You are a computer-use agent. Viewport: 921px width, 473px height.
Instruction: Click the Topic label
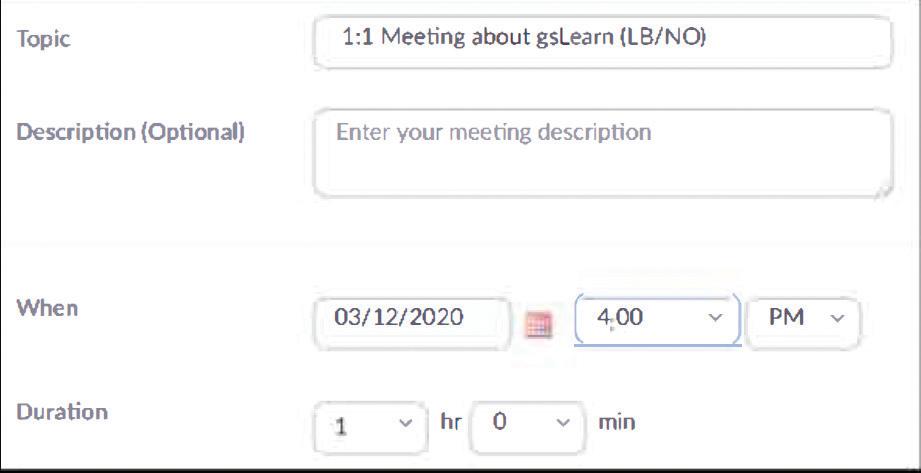[44, 39]
